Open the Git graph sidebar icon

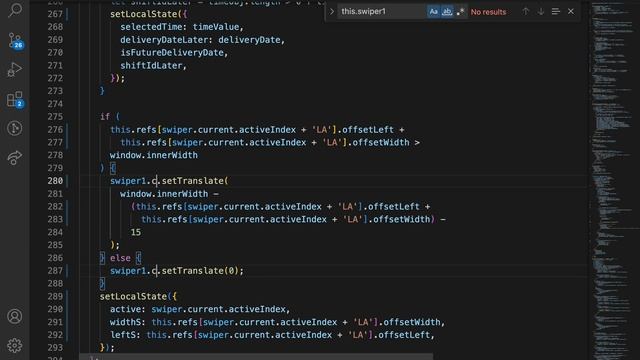[x=15, y=128]
